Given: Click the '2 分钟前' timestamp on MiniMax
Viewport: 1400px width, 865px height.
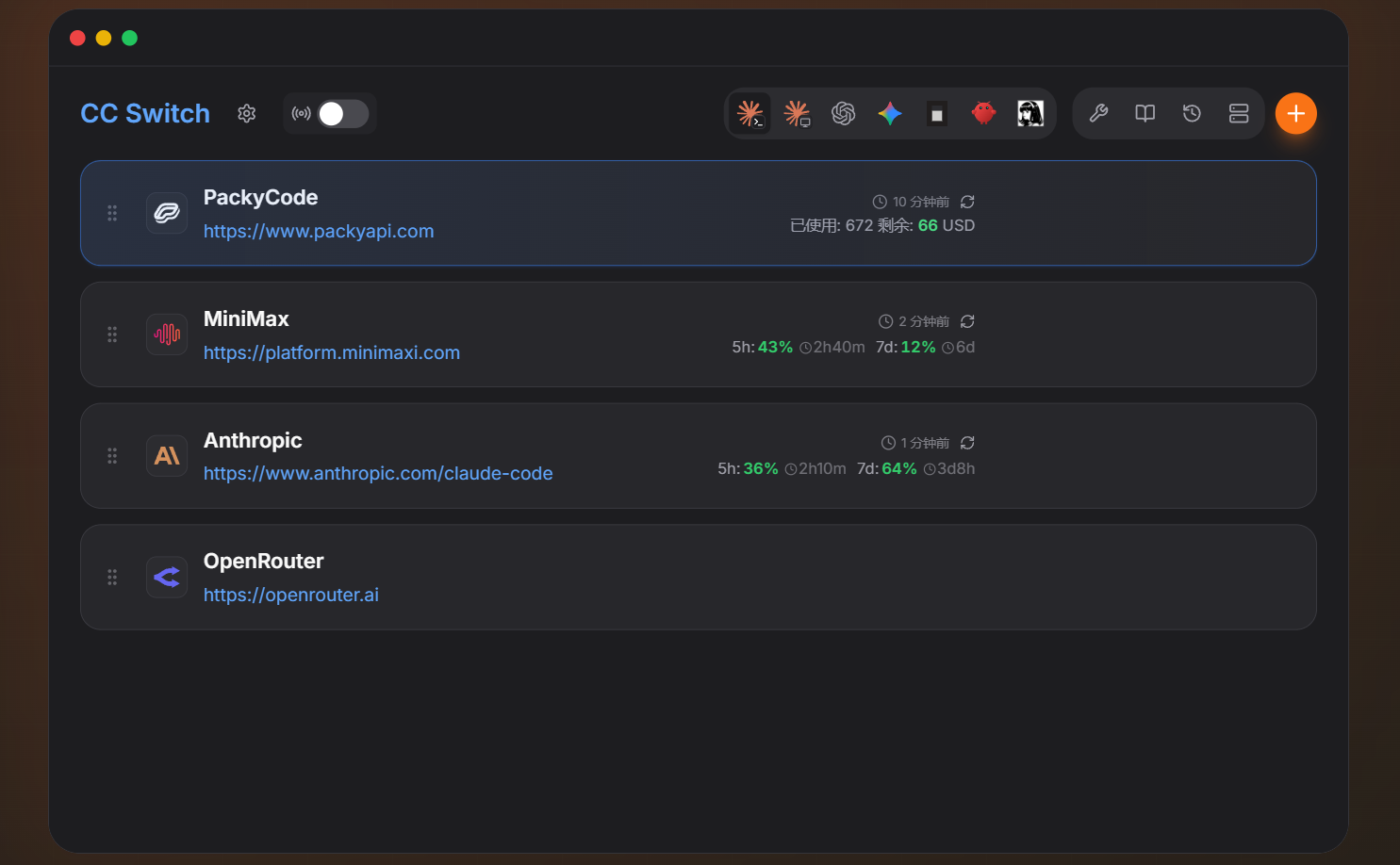Looking at the screenshot, I should click(924, 321).
